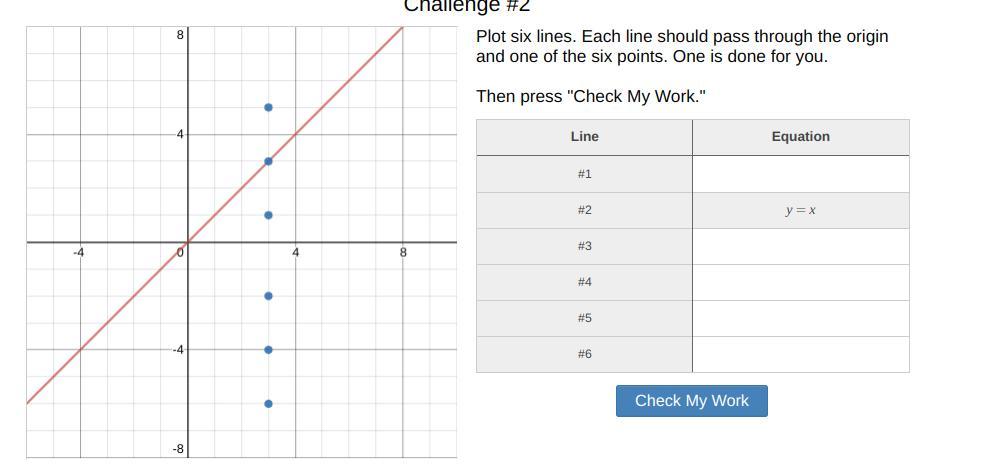The width and height of the screenshot is (1002, 468).
Task: Click the Equation column header
Action: tap(800, 137)
